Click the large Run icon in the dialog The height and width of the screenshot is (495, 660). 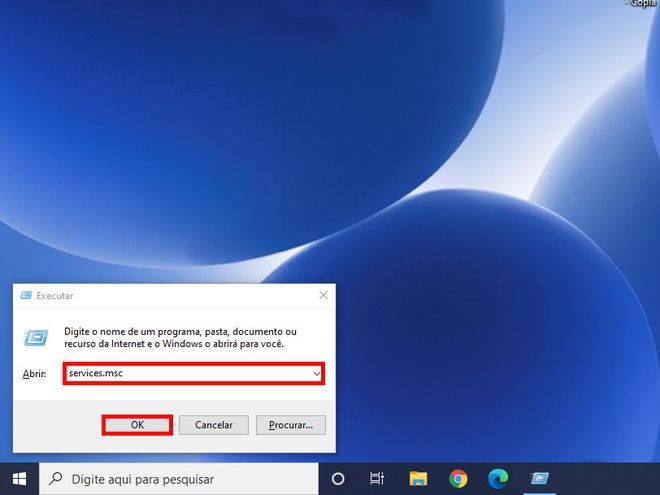coord(36,338)
